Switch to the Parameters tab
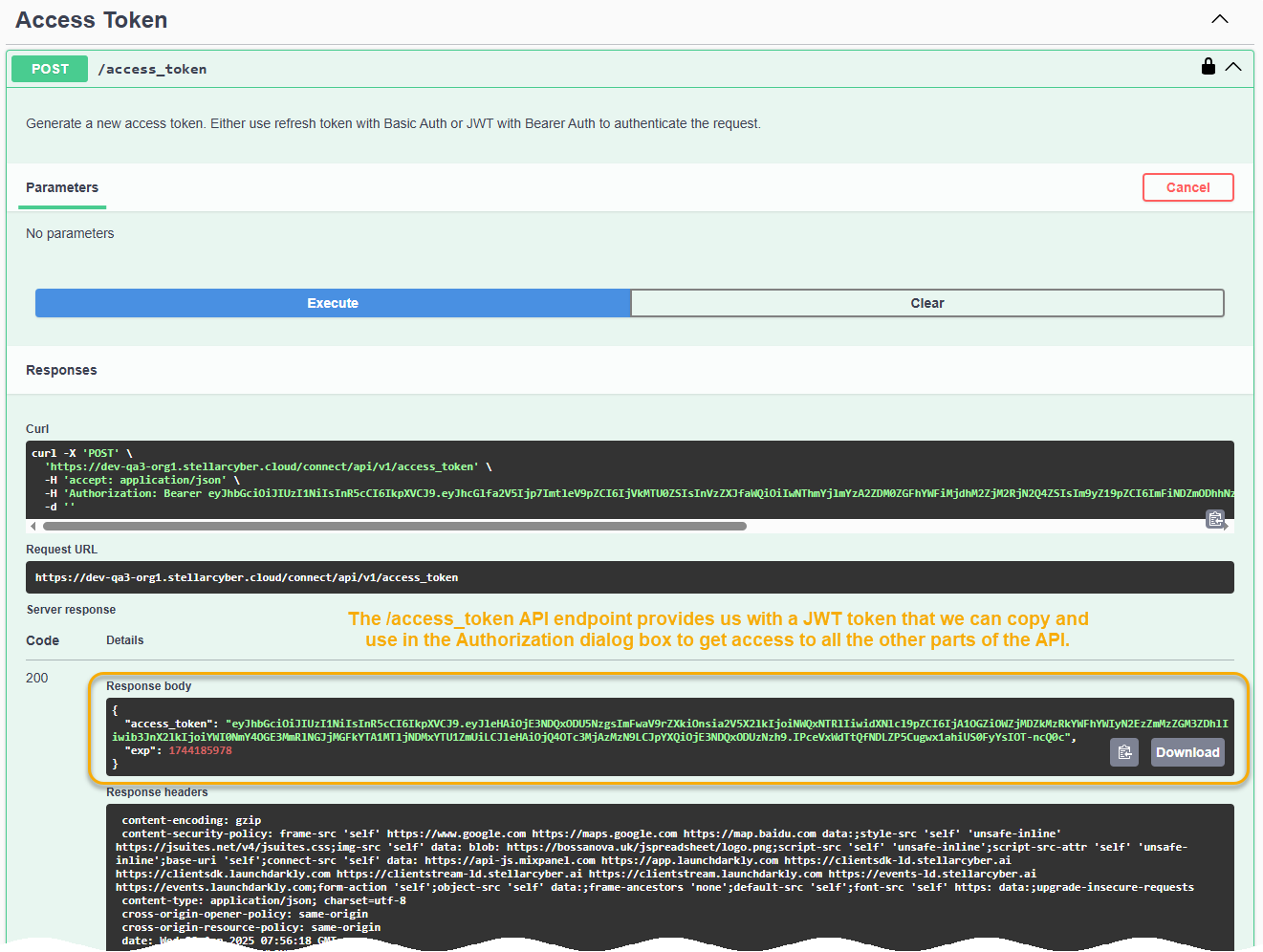 62,187
